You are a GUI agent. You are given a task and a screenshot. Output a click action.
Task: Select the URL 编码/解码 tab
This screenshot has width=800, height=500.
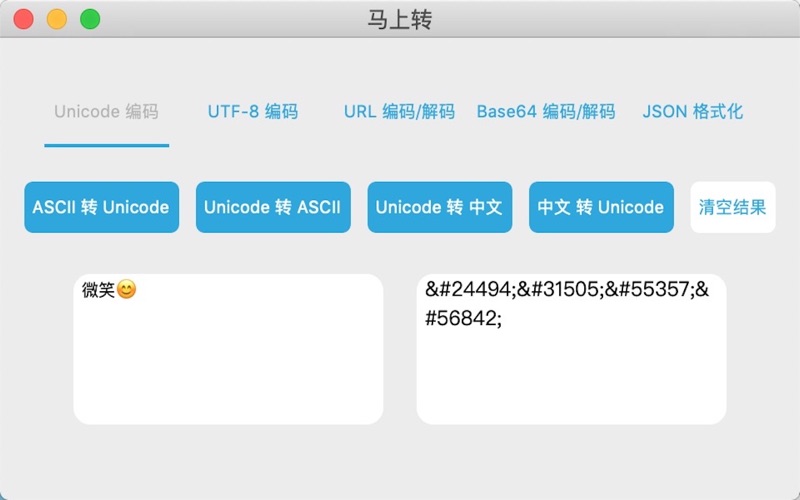399,112
